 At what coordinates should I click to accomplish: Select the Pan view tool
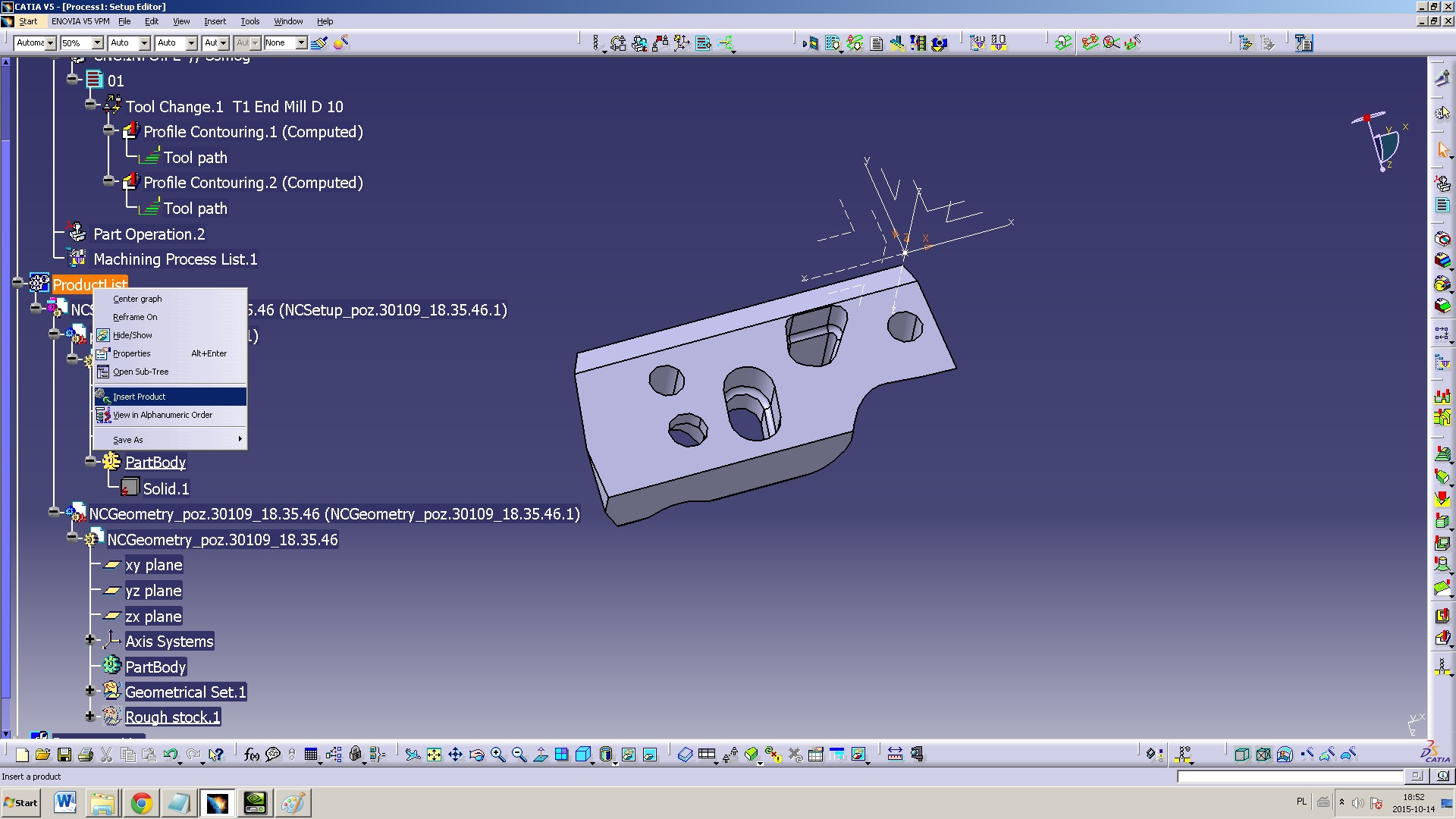[455, 755]
